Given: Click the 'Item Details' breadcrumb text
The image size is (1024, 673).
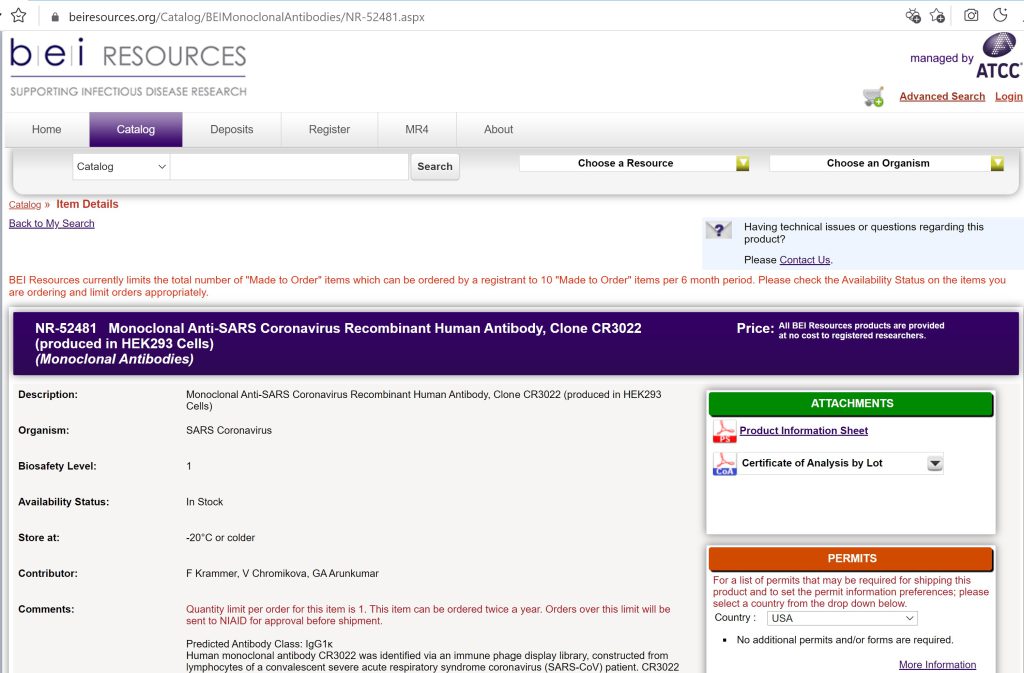Looking at the screenshot, I should (x=87, y=204).
